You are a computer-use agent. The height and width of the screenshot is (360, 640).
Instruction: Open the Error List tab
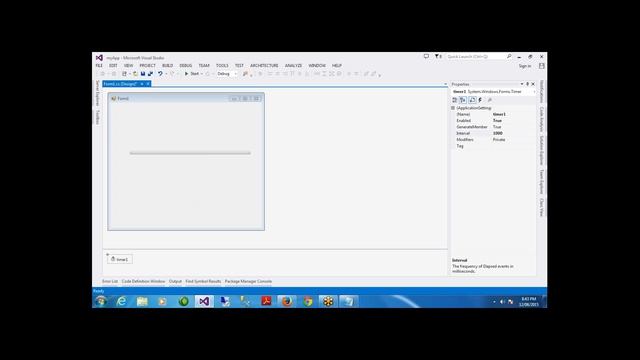[109, 282]
